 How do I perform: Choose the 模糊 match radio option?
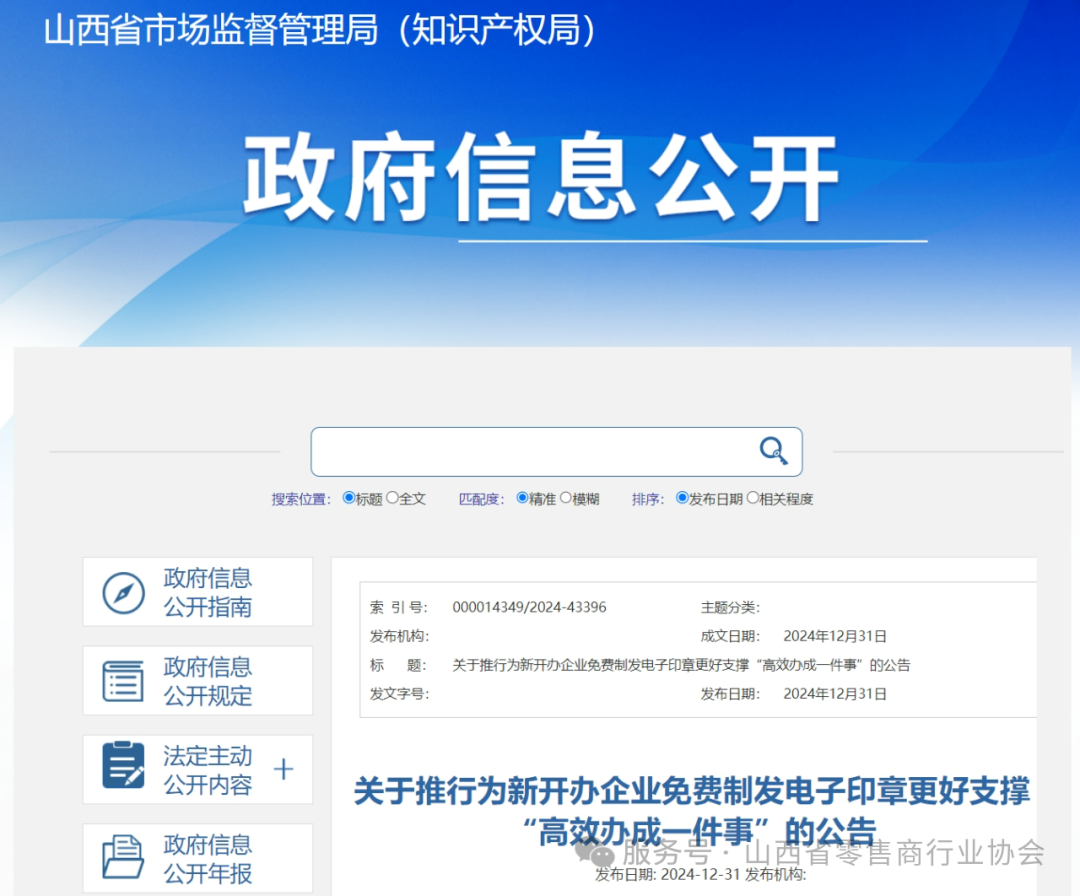(566, 498)
